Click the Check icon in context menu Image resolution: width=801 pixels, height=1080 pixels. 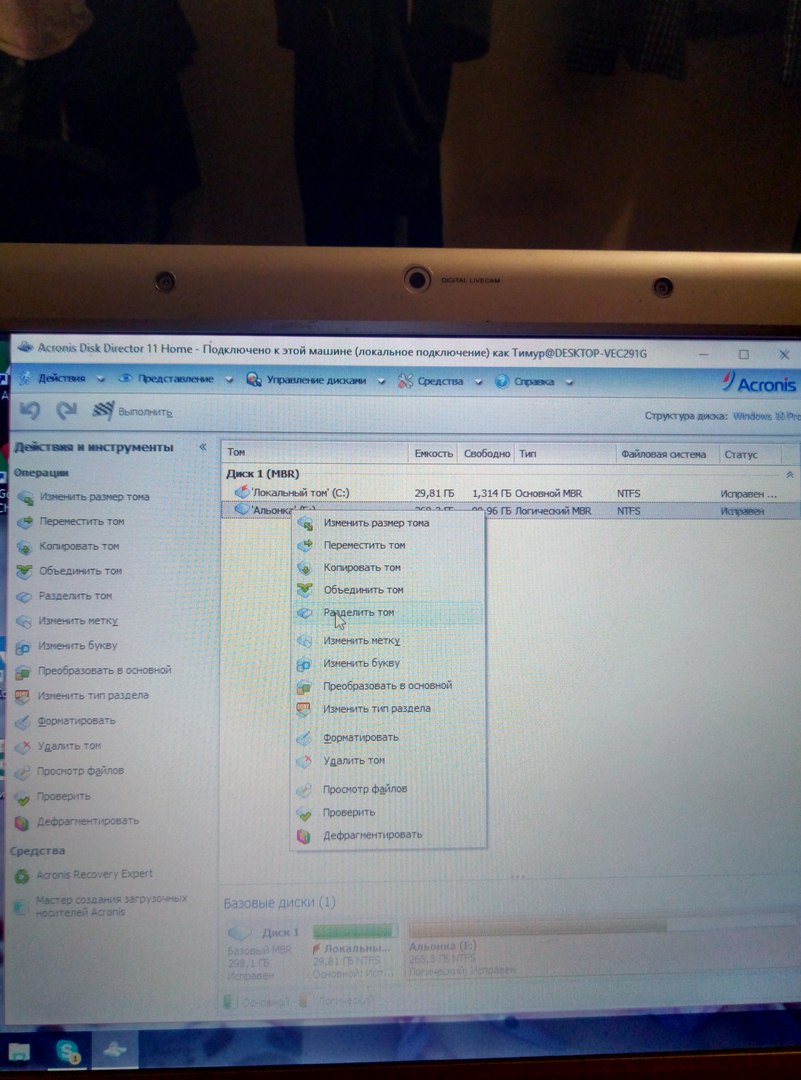pos(304,813)
